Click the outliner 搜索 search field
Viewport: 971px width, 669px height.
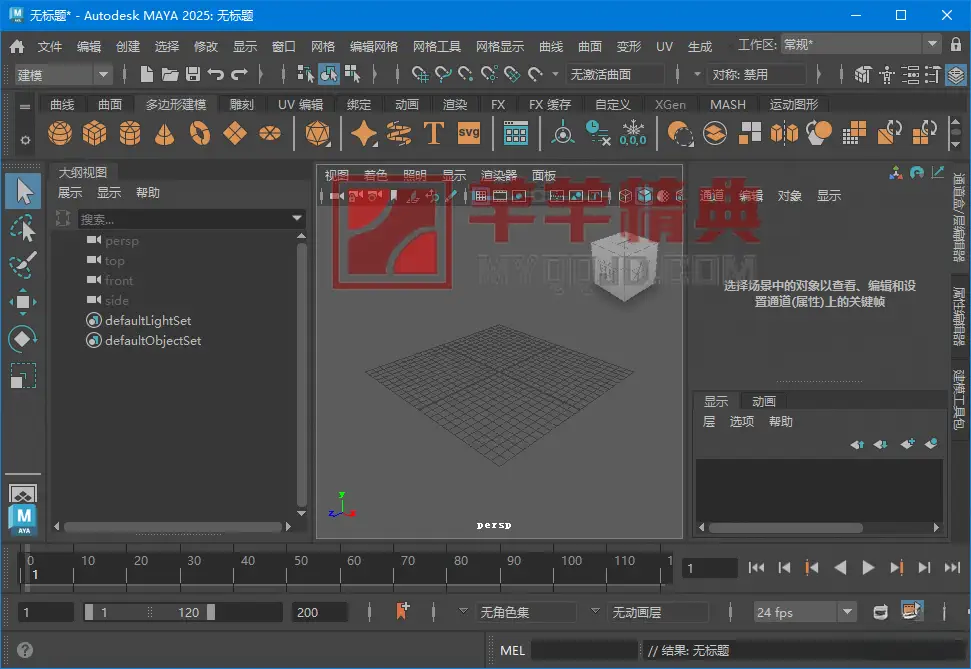(x=183, y=219)
